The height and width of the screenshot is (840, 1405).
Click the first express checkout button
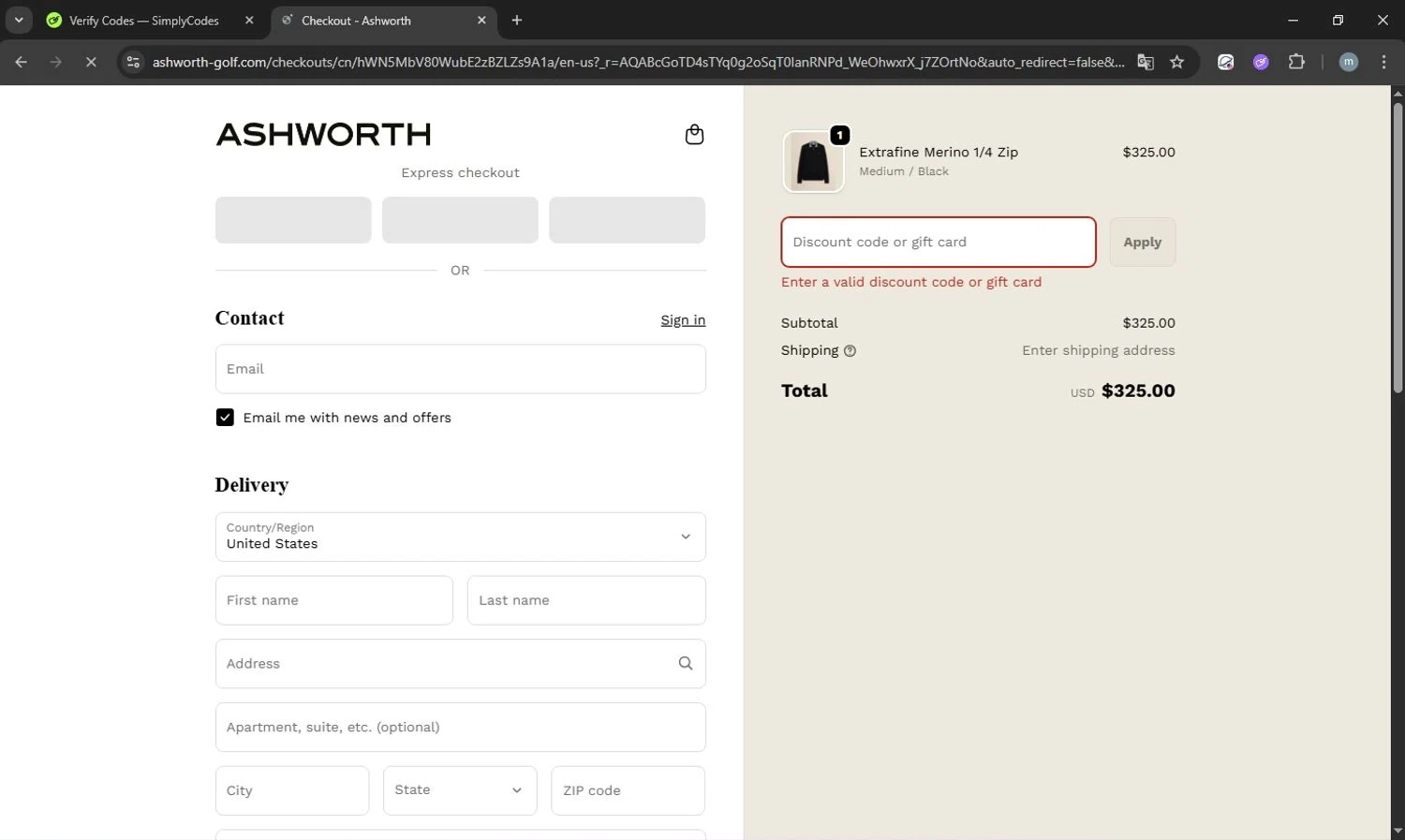(293, 220)
